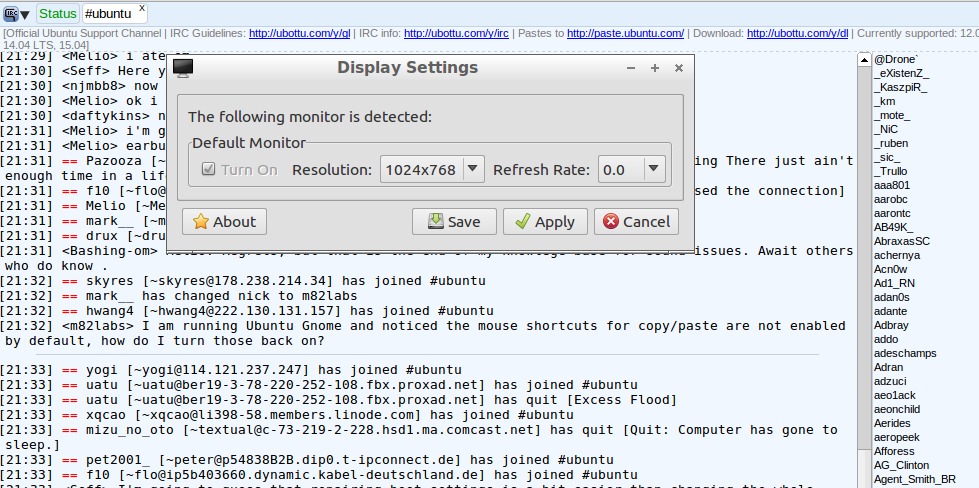Select user Agent_Smith_BR in nick list
The image size is (979, 488).
pyautogui.click(x=915, y=479)
